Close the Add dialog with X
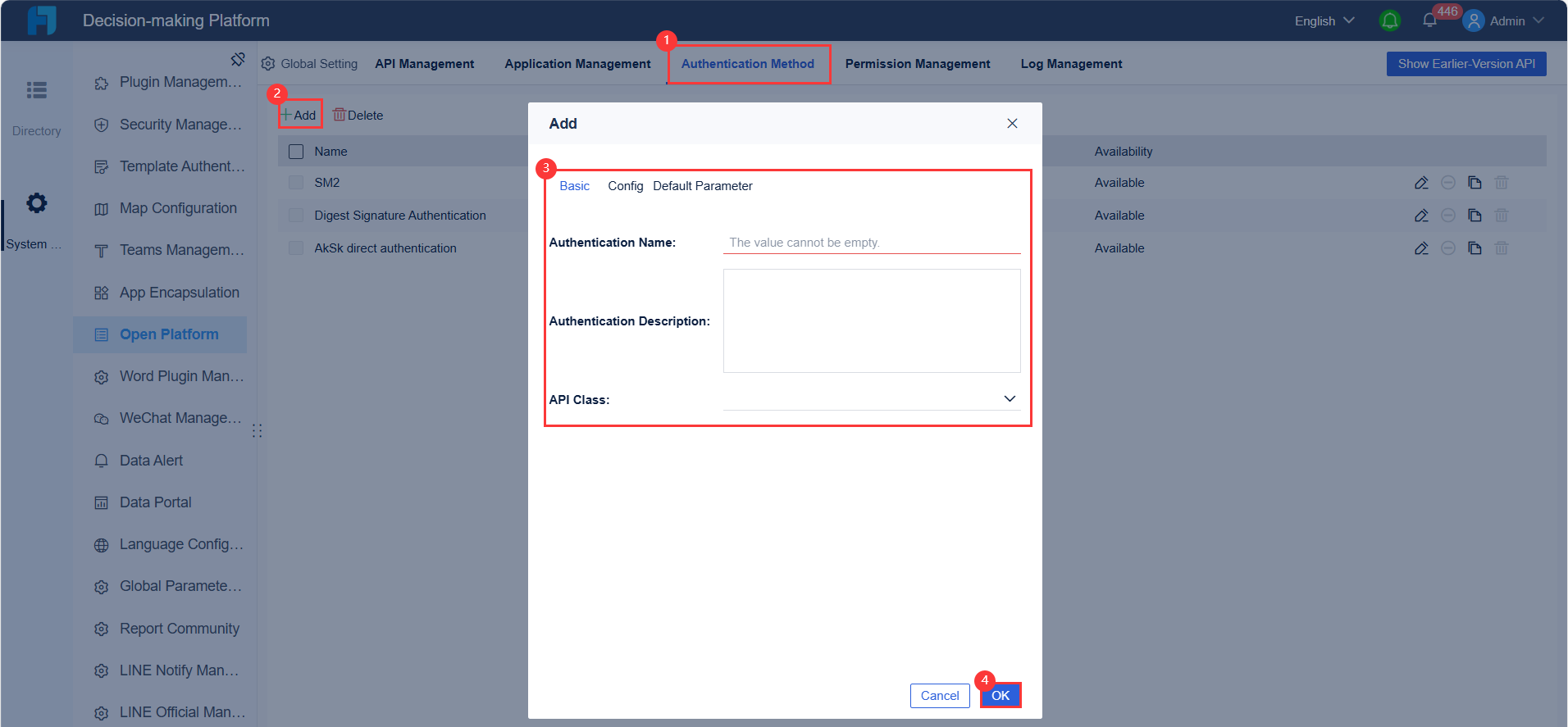 point(1012,123)
